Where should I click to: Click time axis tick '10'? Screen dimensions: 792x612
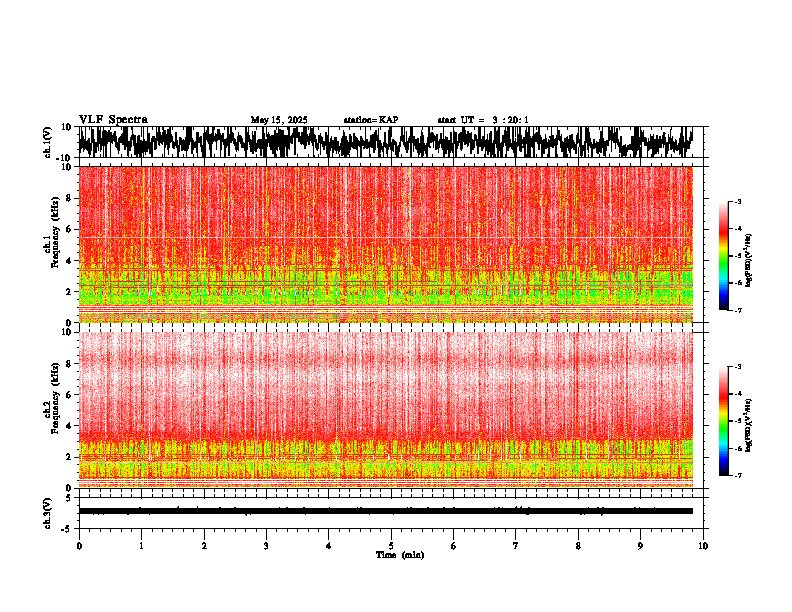point(703,546)
